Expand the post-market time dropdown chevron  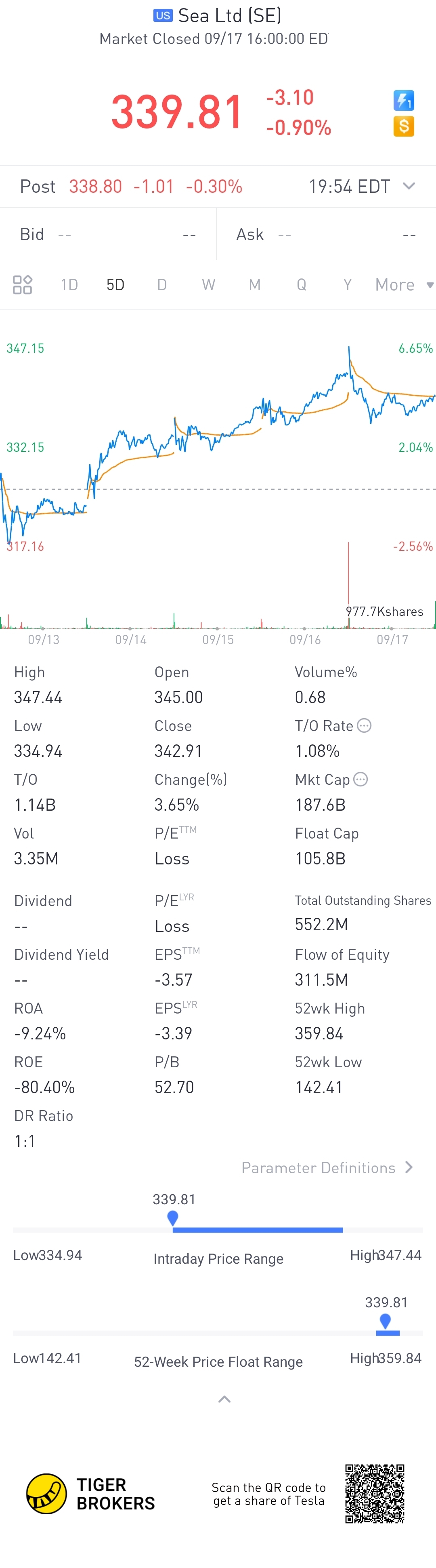[x=409, y=185]
